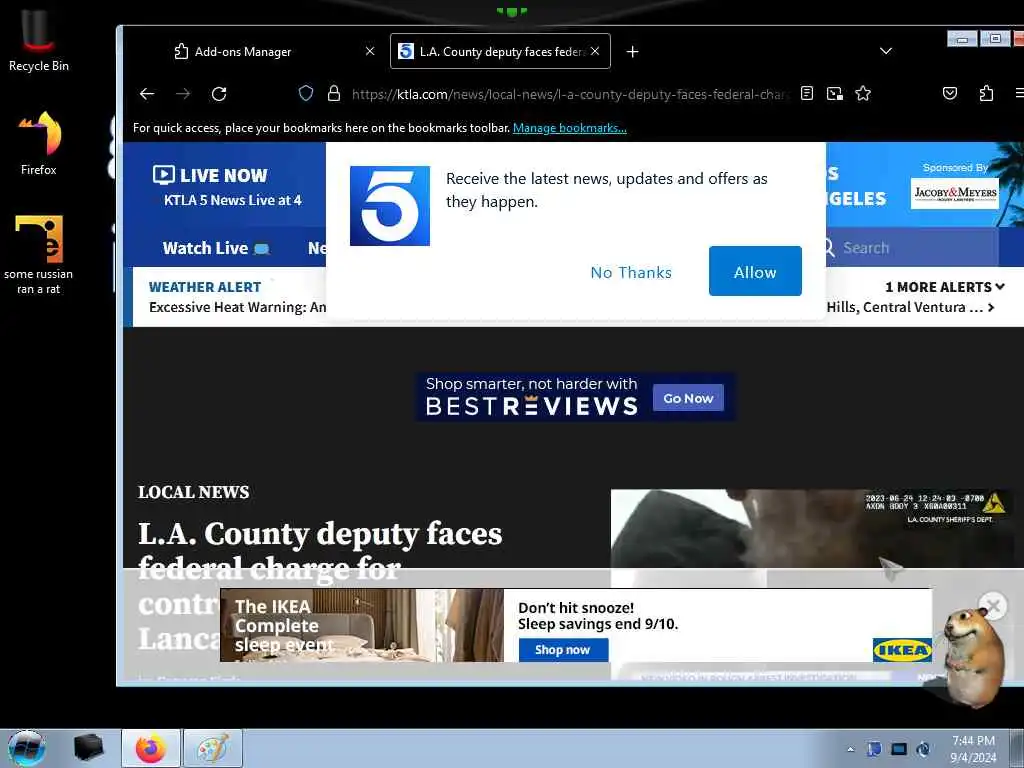The image size is (1024, 768).
Task: Open the Watch Live menu item
Action: point(216,248)
